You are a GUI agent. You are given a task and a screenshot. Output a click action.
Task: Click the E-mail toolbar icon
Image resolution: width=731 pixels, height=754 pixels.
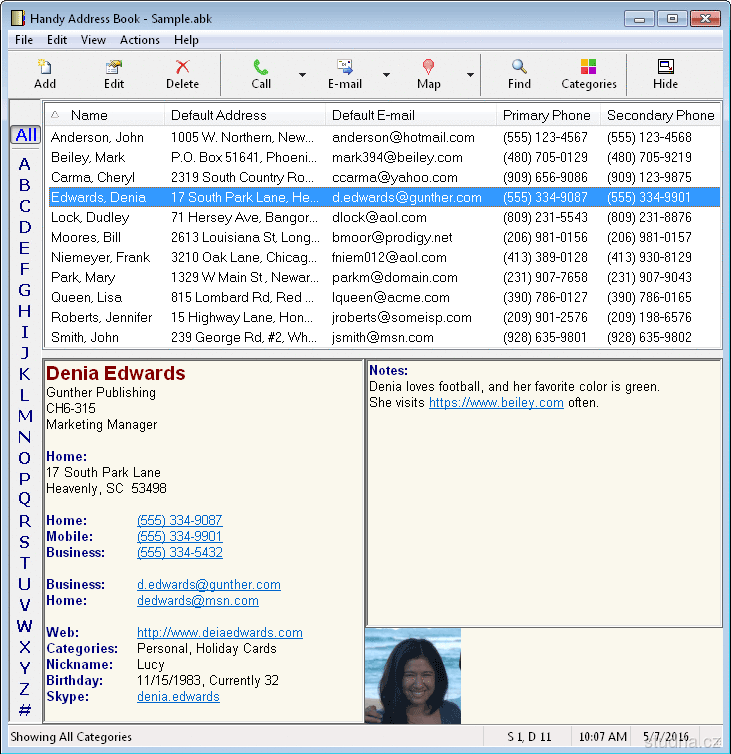[x=345, y=67]
